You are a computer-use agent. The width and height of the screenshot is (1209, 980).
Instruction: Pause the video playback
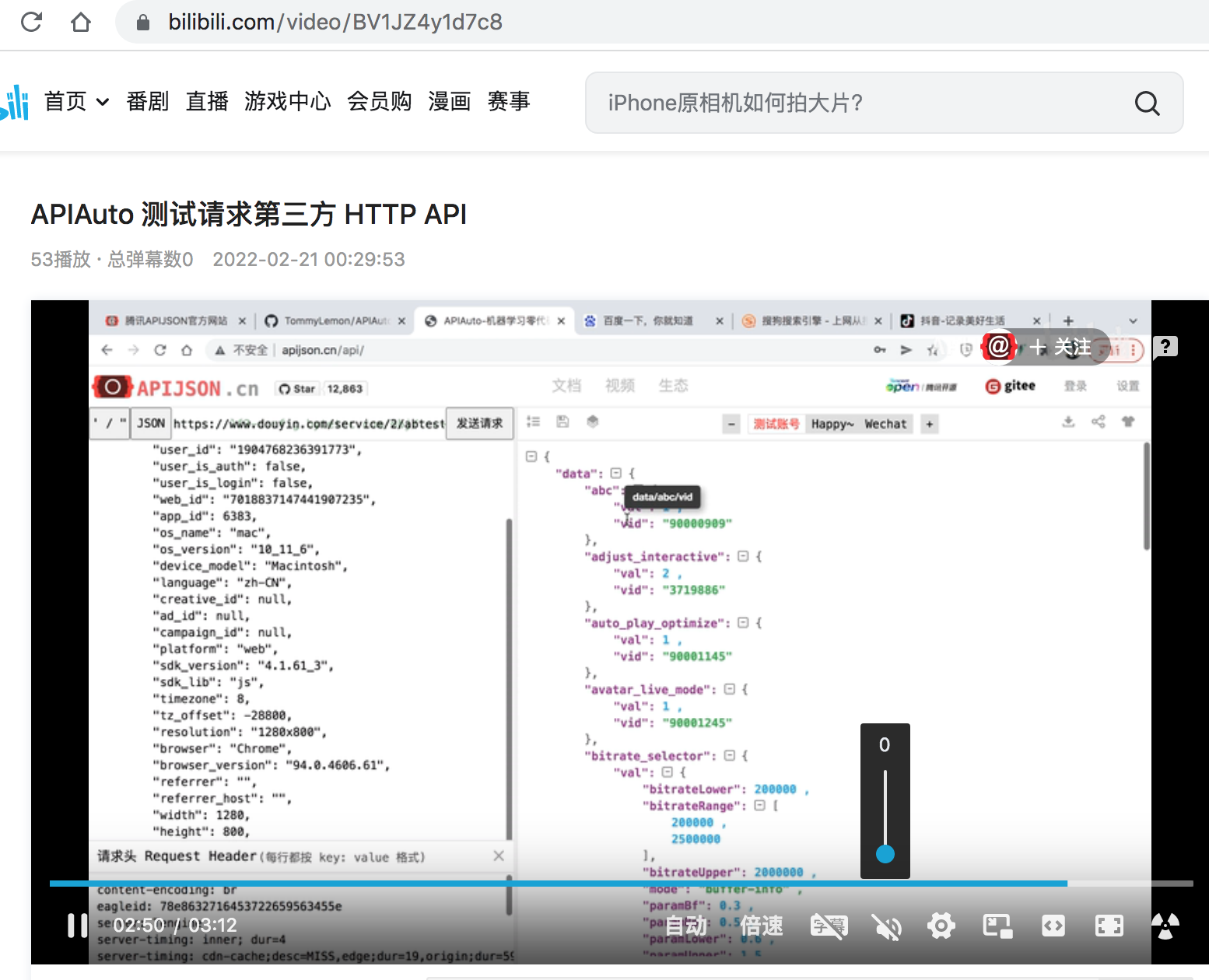coord(77,926)
